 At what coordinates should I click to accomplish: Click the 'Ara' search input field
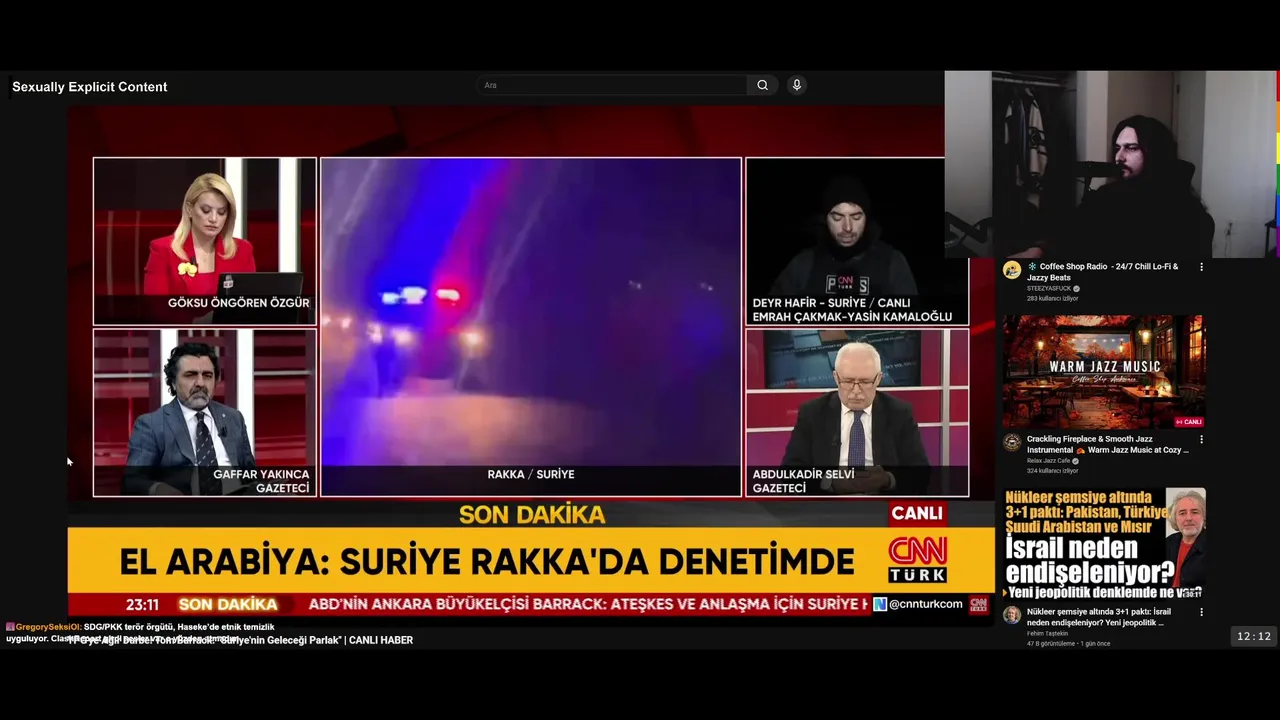[x=612, y=85]
